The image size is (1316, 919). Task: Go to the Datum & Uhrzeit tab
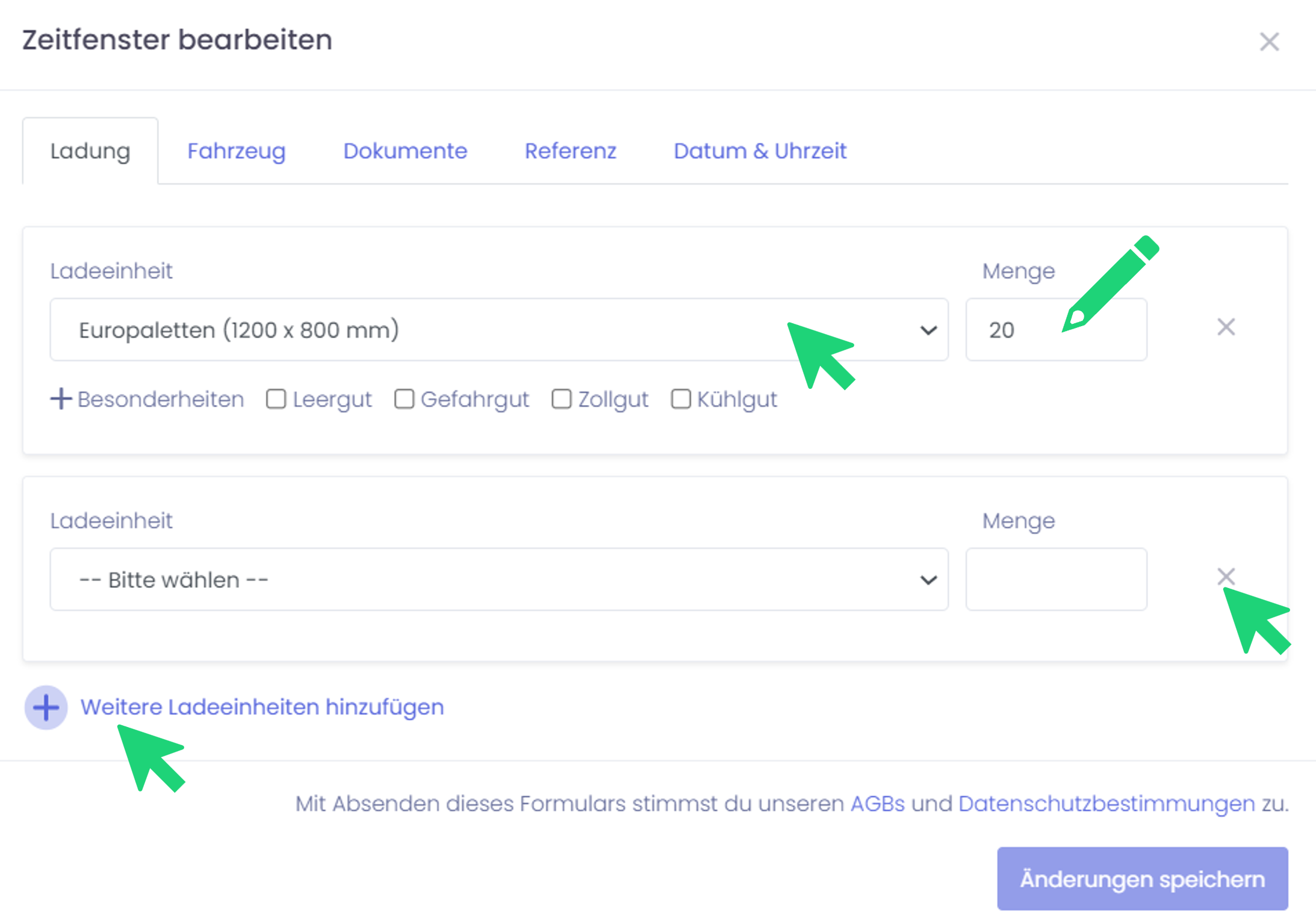(760, 151)
